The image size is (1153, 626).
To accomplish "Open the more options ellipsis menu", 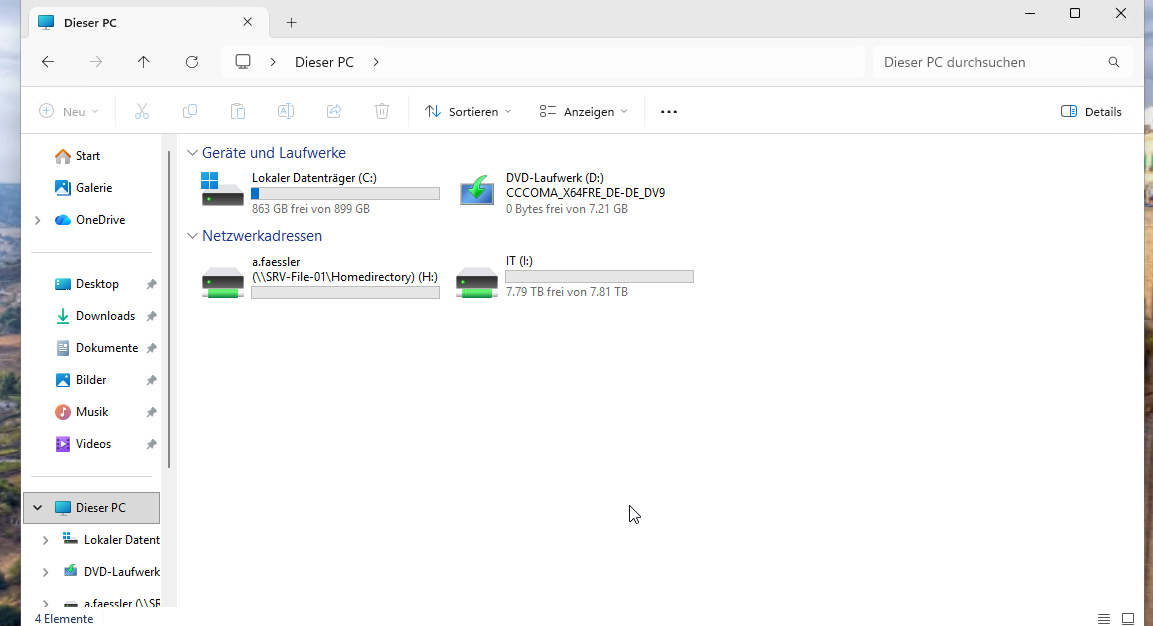I will tap(669, 111).
